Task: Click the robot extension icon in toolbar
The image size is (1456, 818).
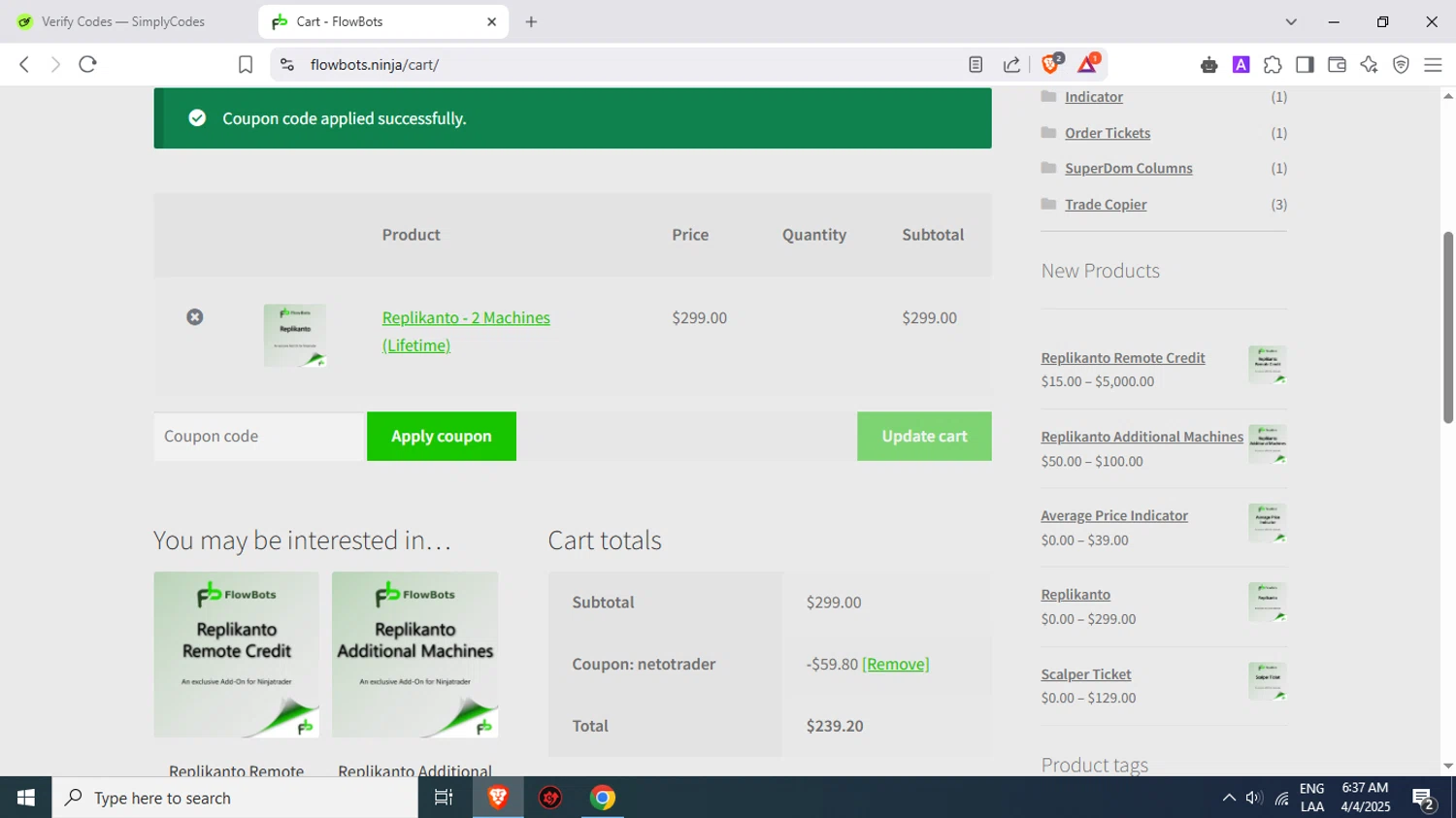Action: point(1208,65)
